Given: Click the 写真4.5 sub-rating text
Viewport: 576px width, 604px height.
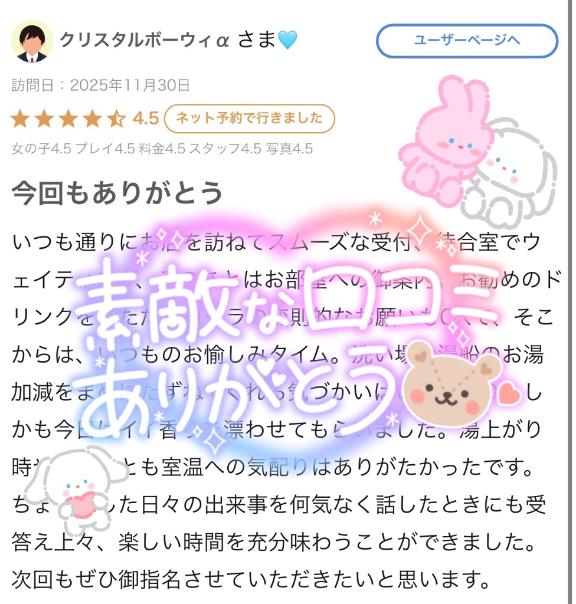Looking at the screenshot, I should pos(289,148).
